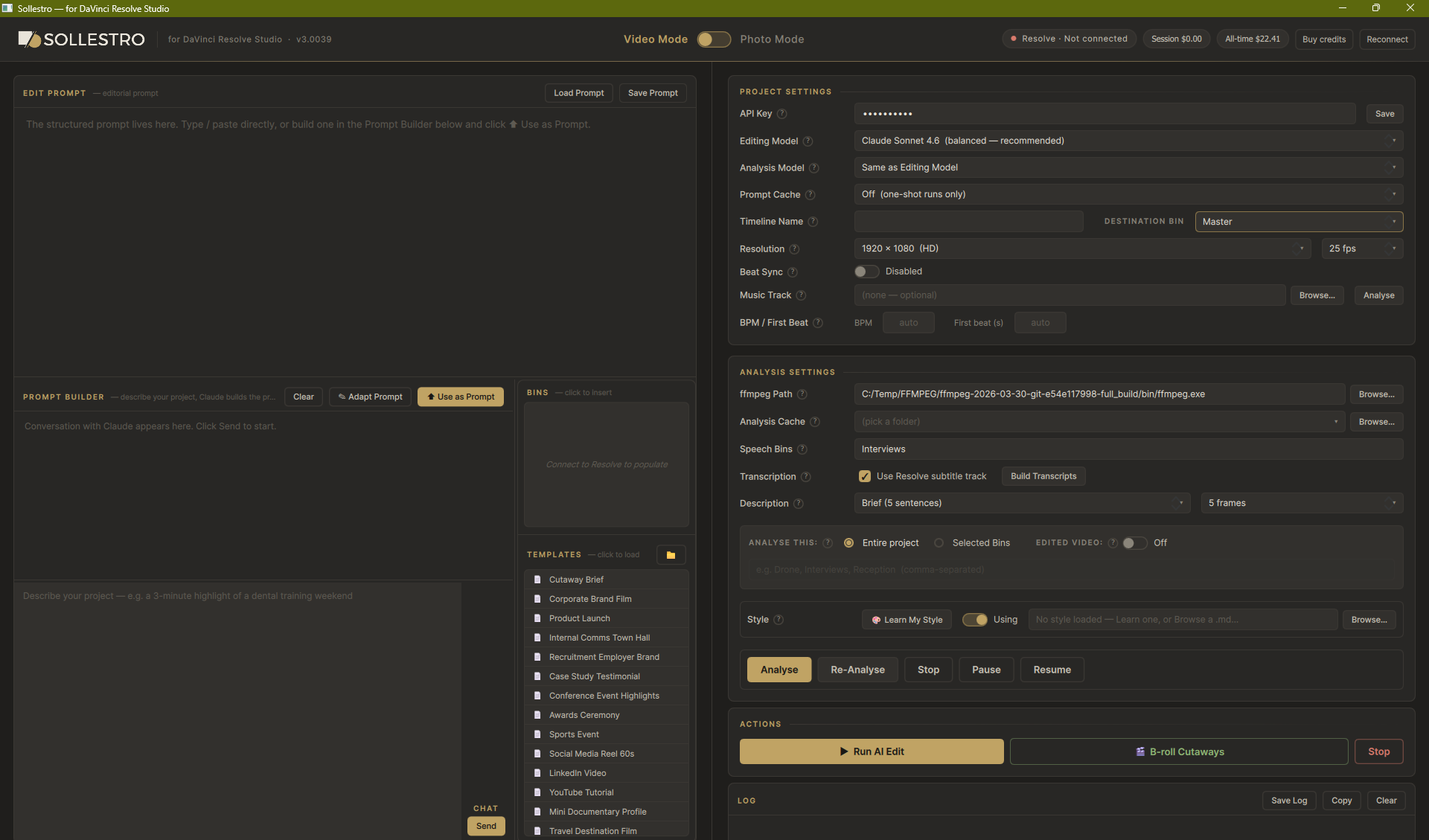1429x840 pixels.
Task: Open the Analysis Cache folder dropdown
Action: 1099,422
